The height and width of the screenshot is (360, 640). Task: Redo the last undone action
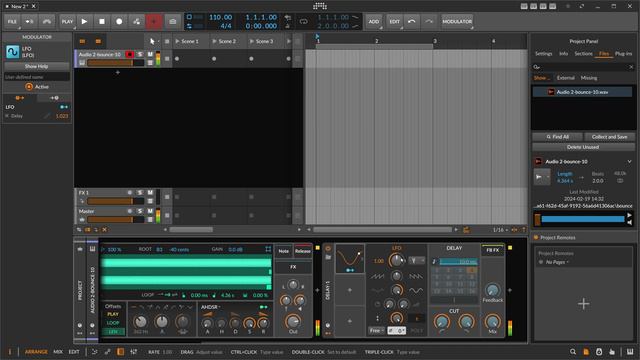coord(429,22)
